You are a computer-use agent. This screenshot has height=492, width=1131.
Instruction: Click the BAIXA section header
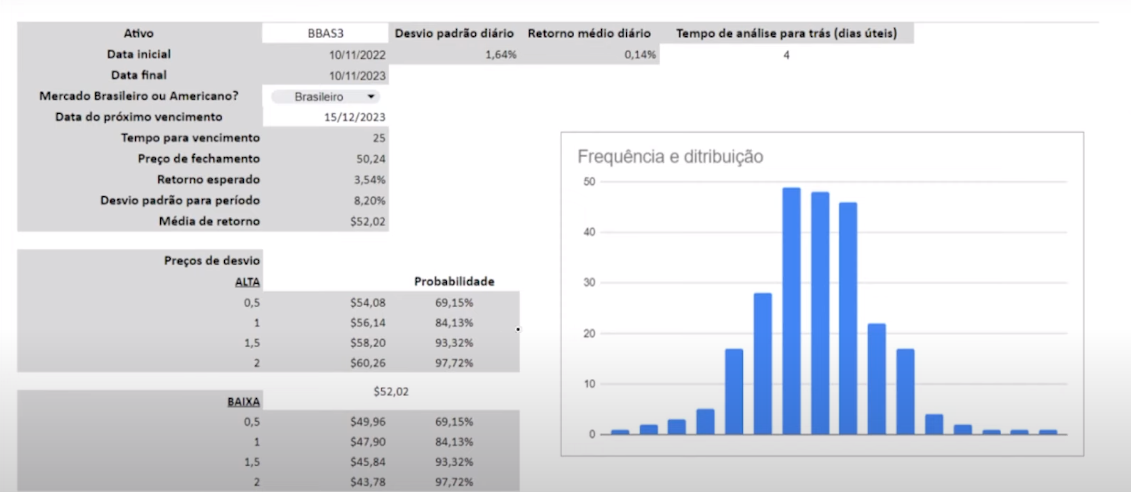245,402
